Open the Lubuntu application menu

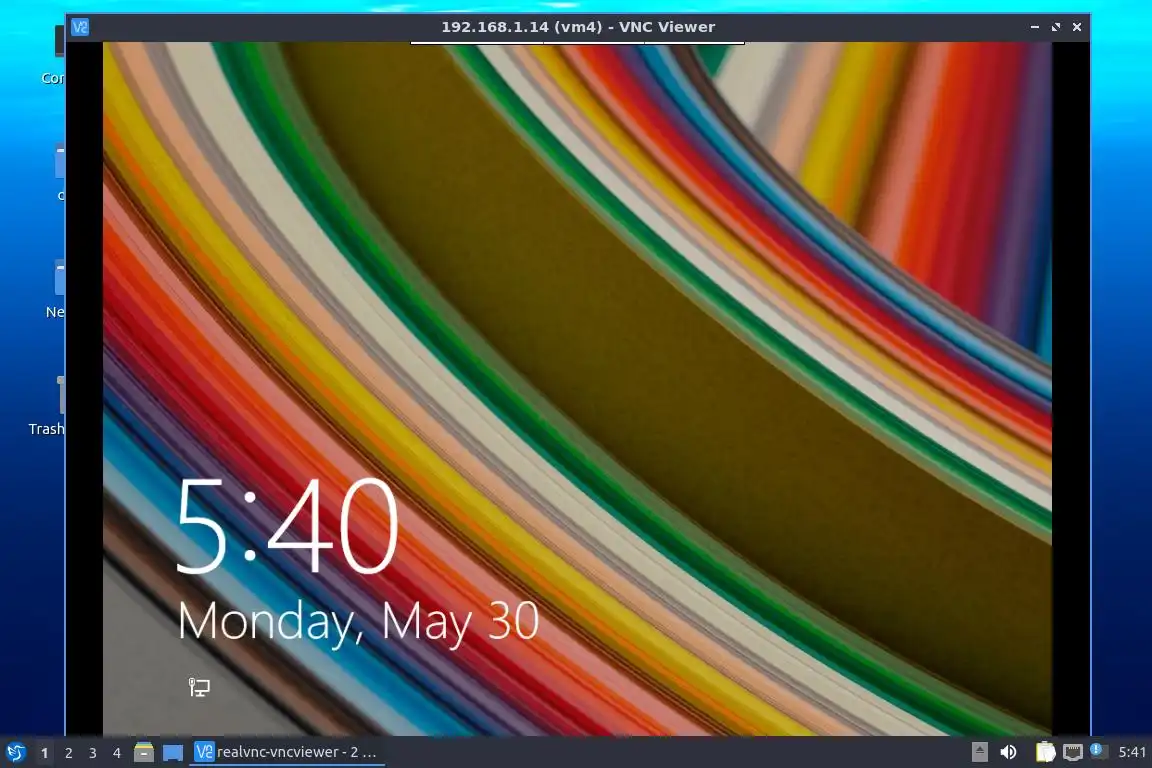pyautogui.click(x=16, y=752)
